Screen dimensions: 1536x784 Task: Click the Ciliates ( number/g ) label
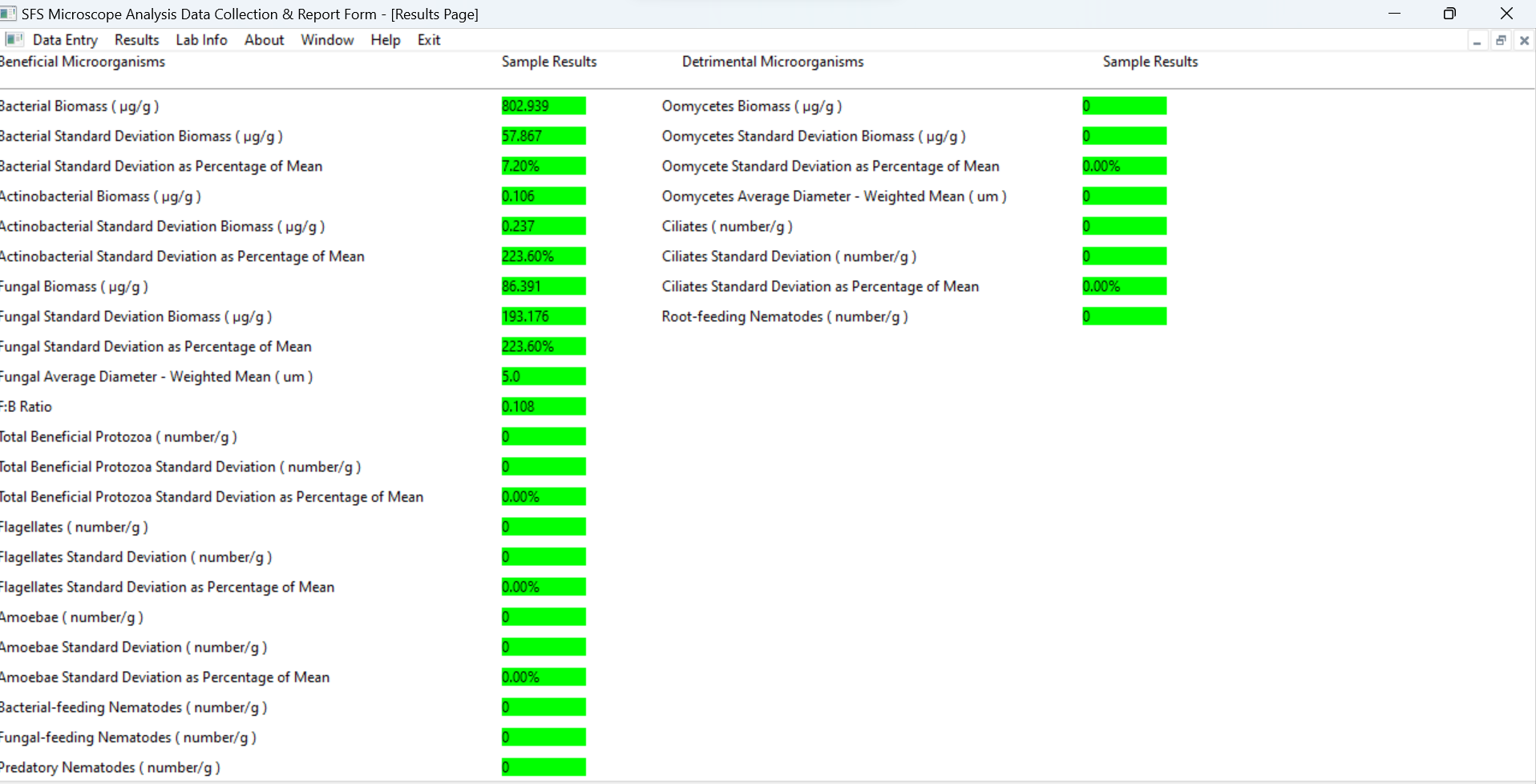point(727,226)
